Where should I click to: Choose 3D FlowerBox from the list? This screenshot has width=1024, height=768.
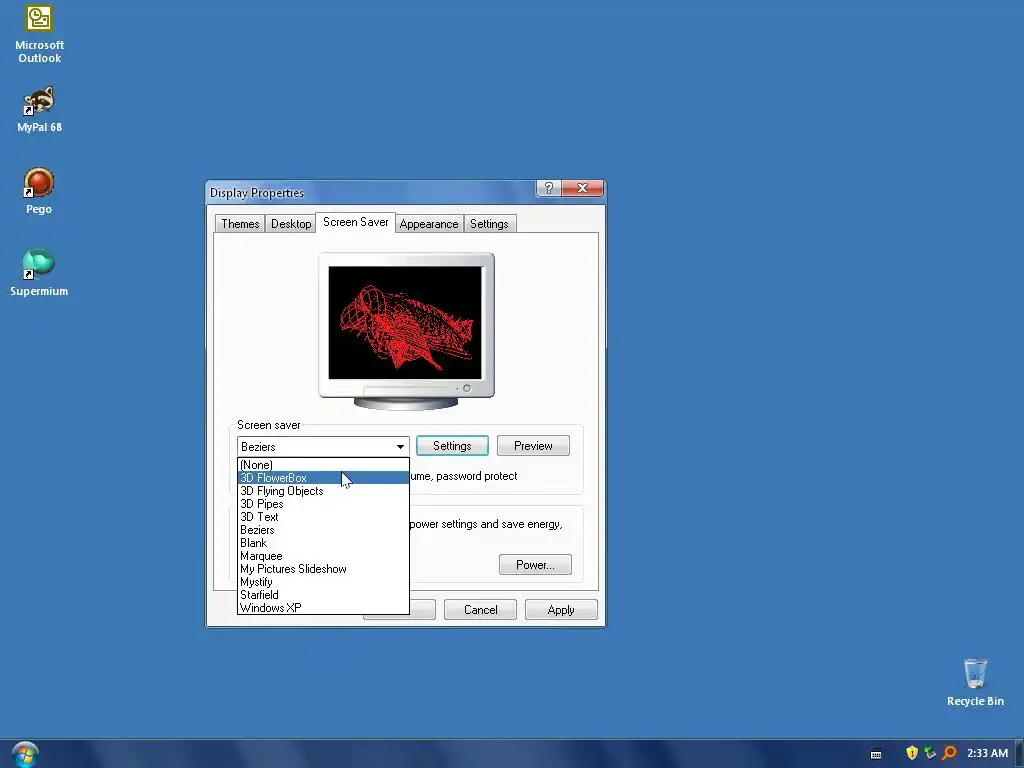click(x=323, y=478)
